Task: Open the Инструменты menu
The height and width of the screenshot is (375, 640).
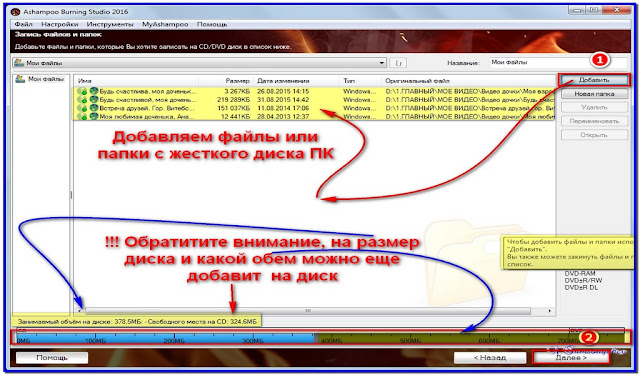Action: (110, 24)
